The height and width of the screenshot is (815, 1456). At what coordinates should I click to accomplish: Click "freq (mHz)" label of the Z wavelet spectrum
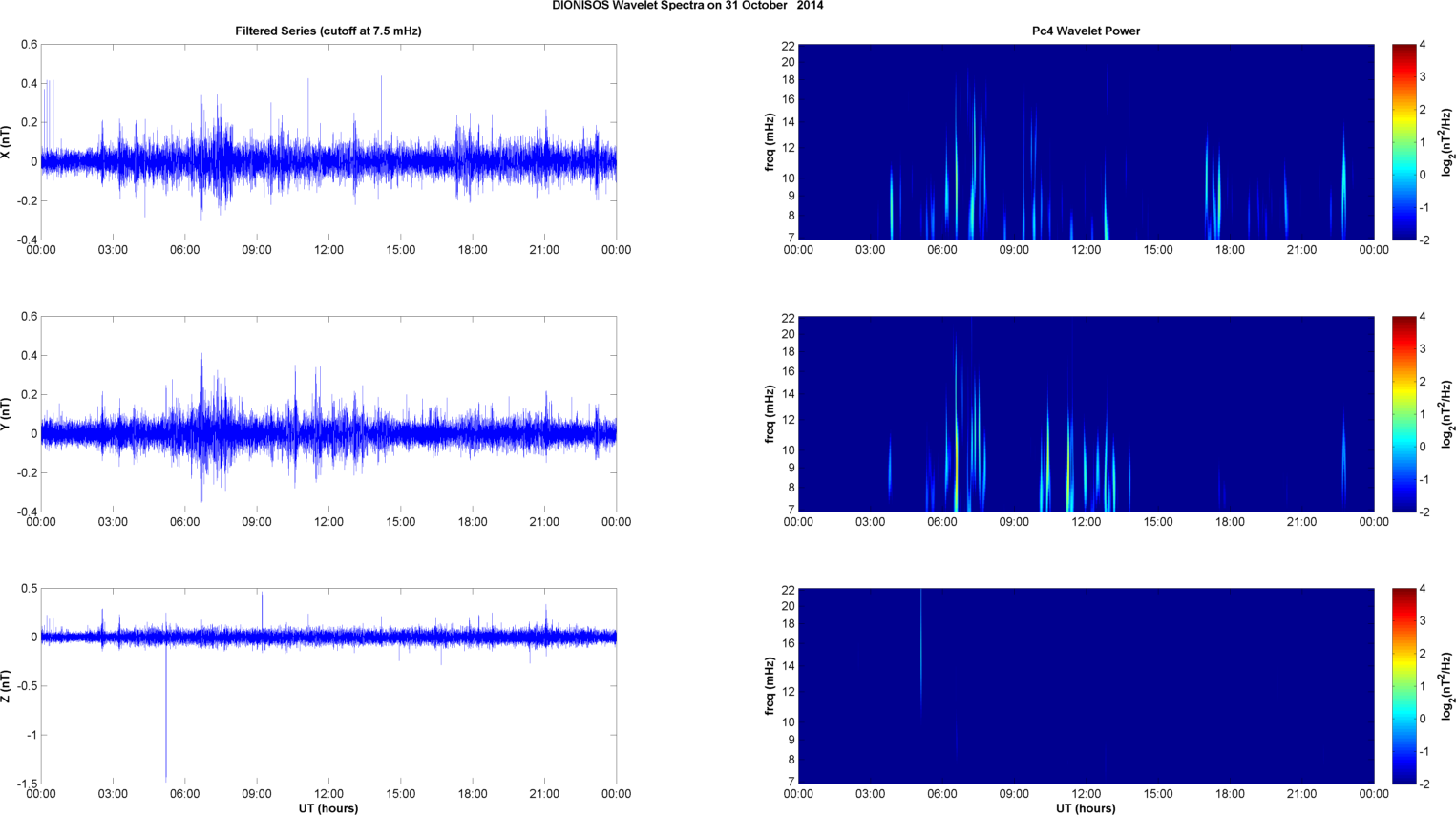(770, 686)
